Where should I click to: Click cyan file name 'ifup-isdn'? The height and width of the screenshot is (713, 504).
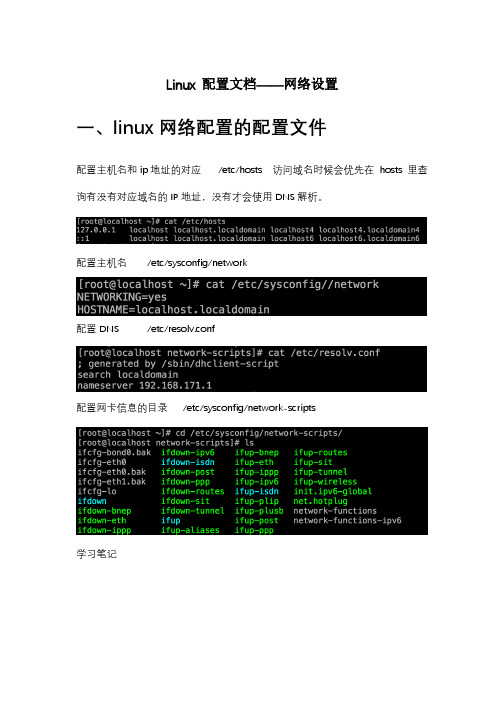pos(257,491)
